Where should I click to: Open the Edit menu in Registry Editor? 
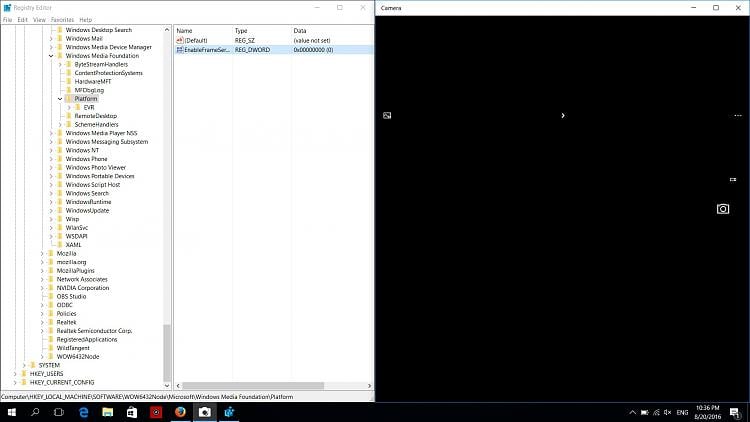(22, 20)
